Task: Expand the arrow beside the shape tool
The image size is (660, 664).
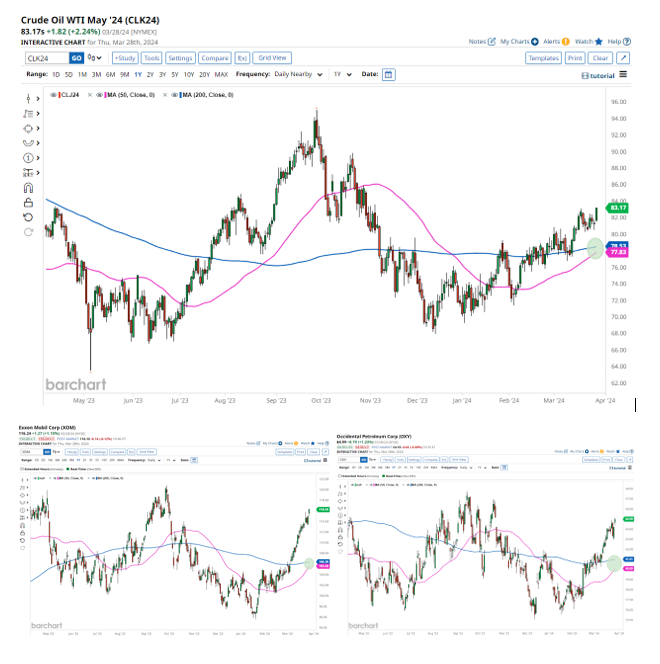Action: point(38,128)
